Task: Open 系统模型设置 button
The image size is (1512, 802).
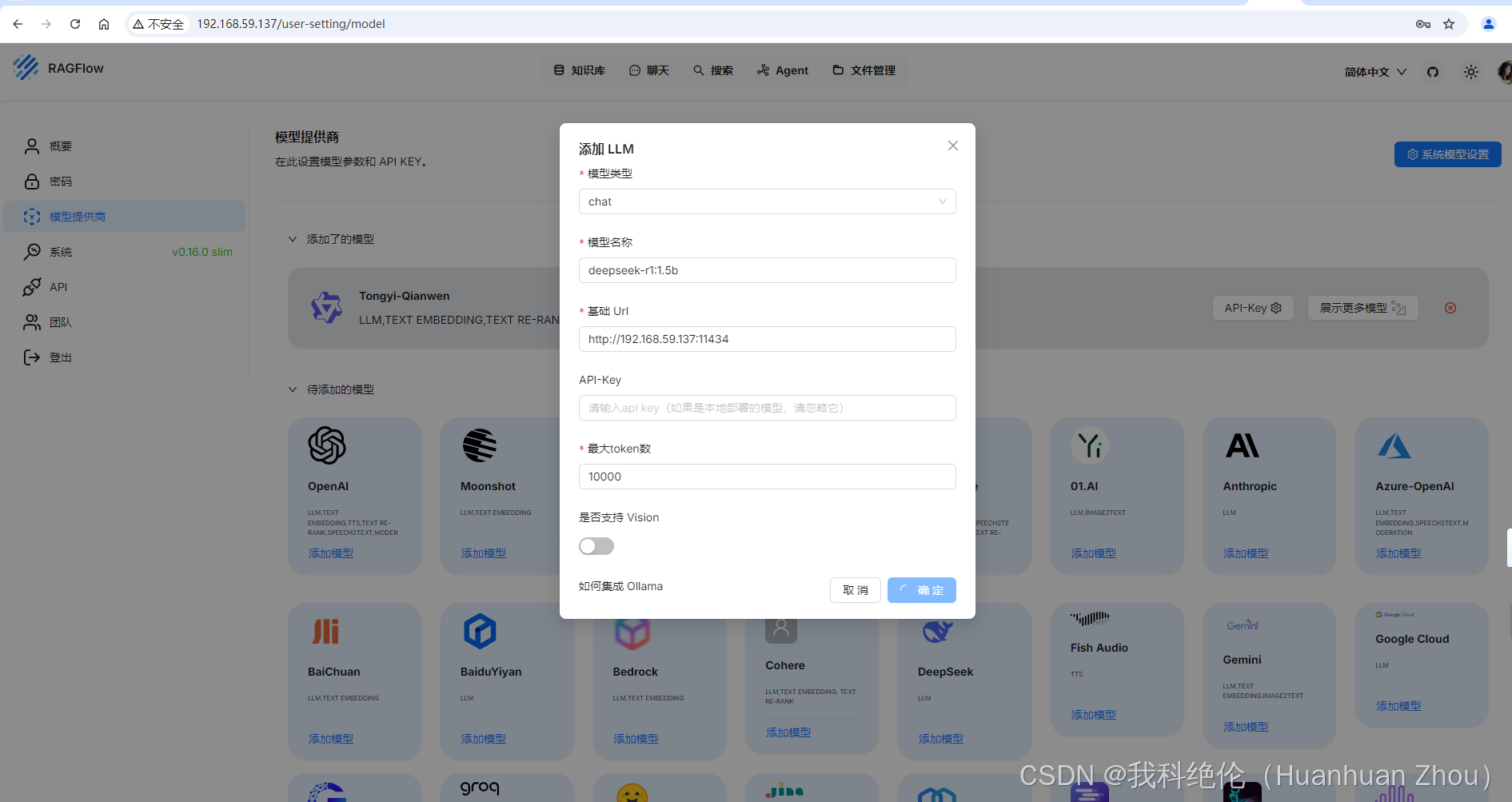Action: [x=1448, y=154]
